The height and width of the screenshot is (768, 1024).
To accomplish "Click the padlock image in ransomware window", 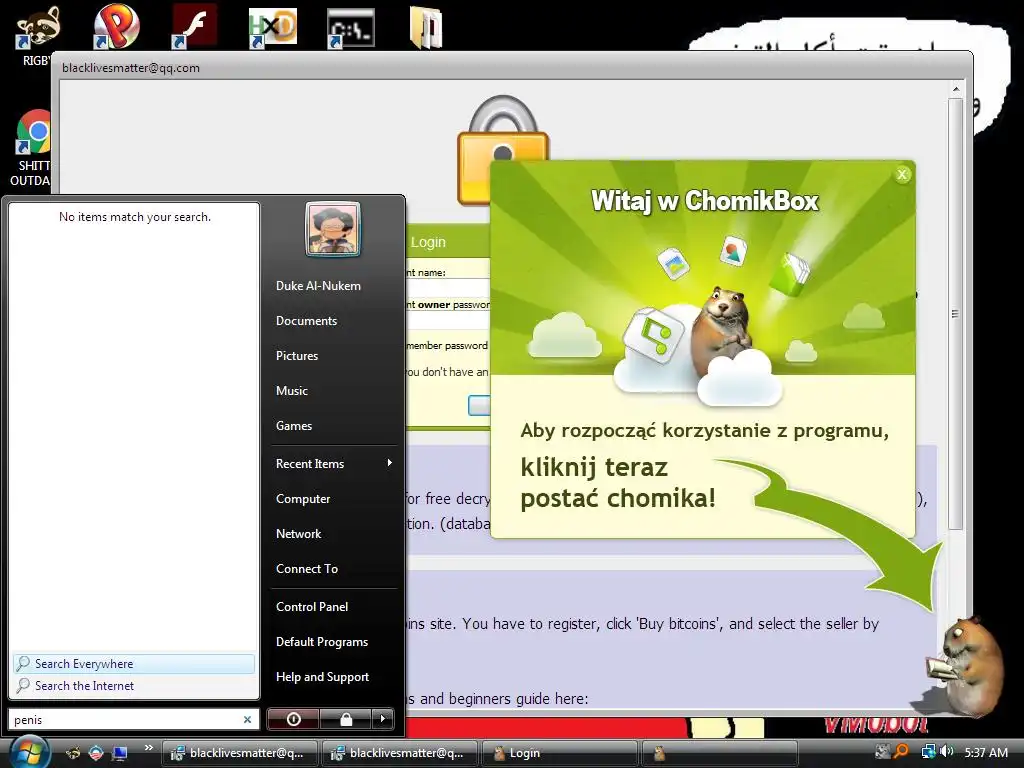I will click(502, 149).
